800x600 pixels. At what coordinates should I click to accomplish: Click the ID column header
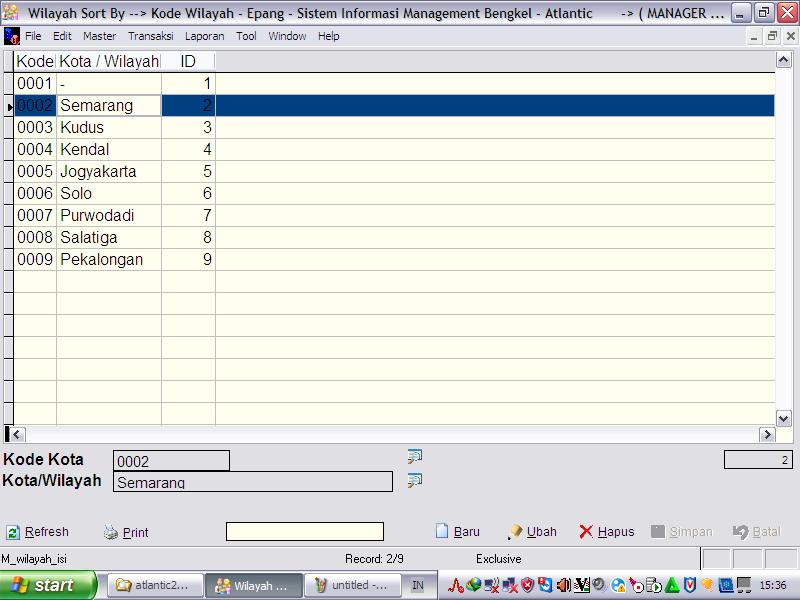188,61
